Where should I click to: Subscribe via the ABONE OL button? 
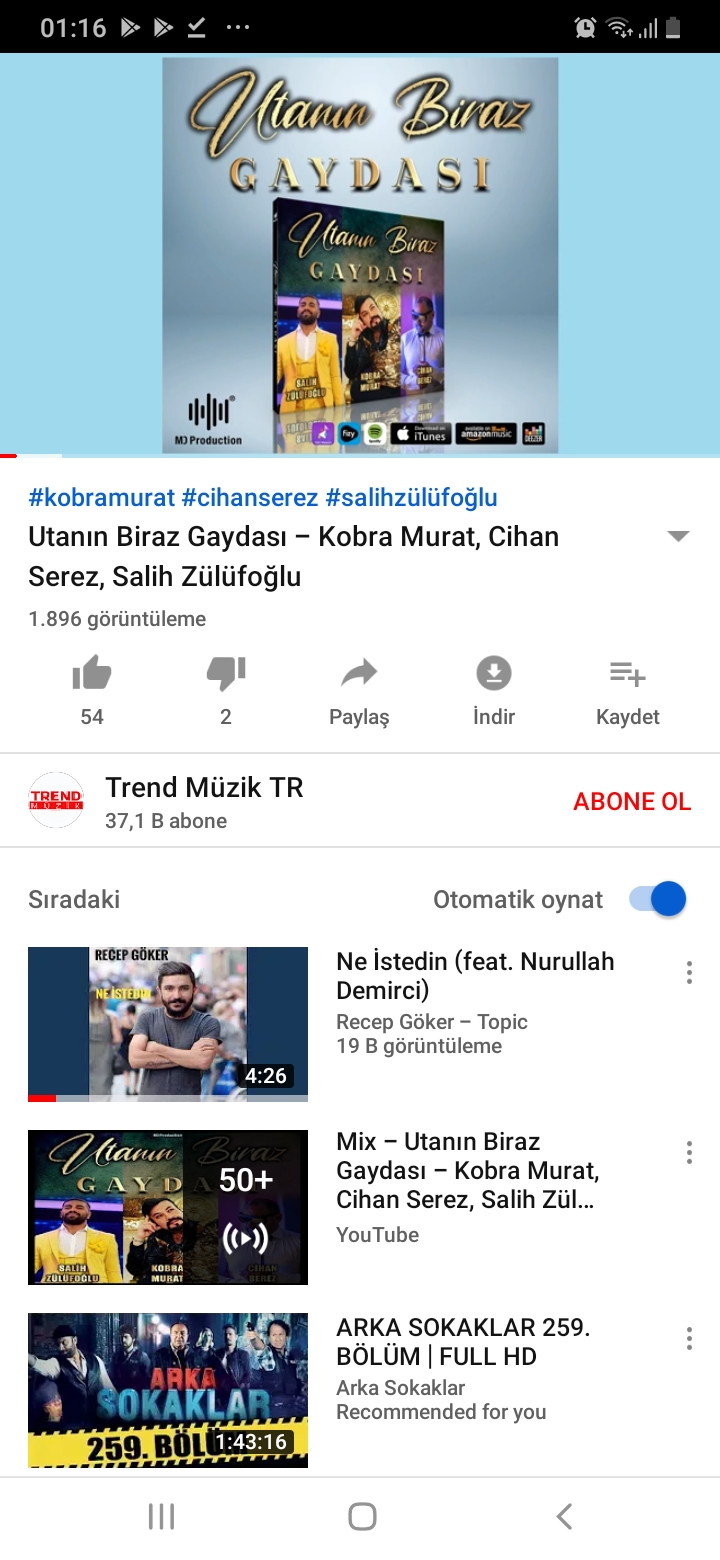point(632,801)
